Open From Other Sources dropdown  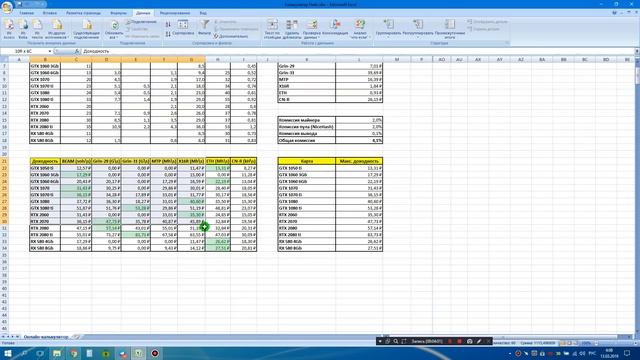[57, 29]
